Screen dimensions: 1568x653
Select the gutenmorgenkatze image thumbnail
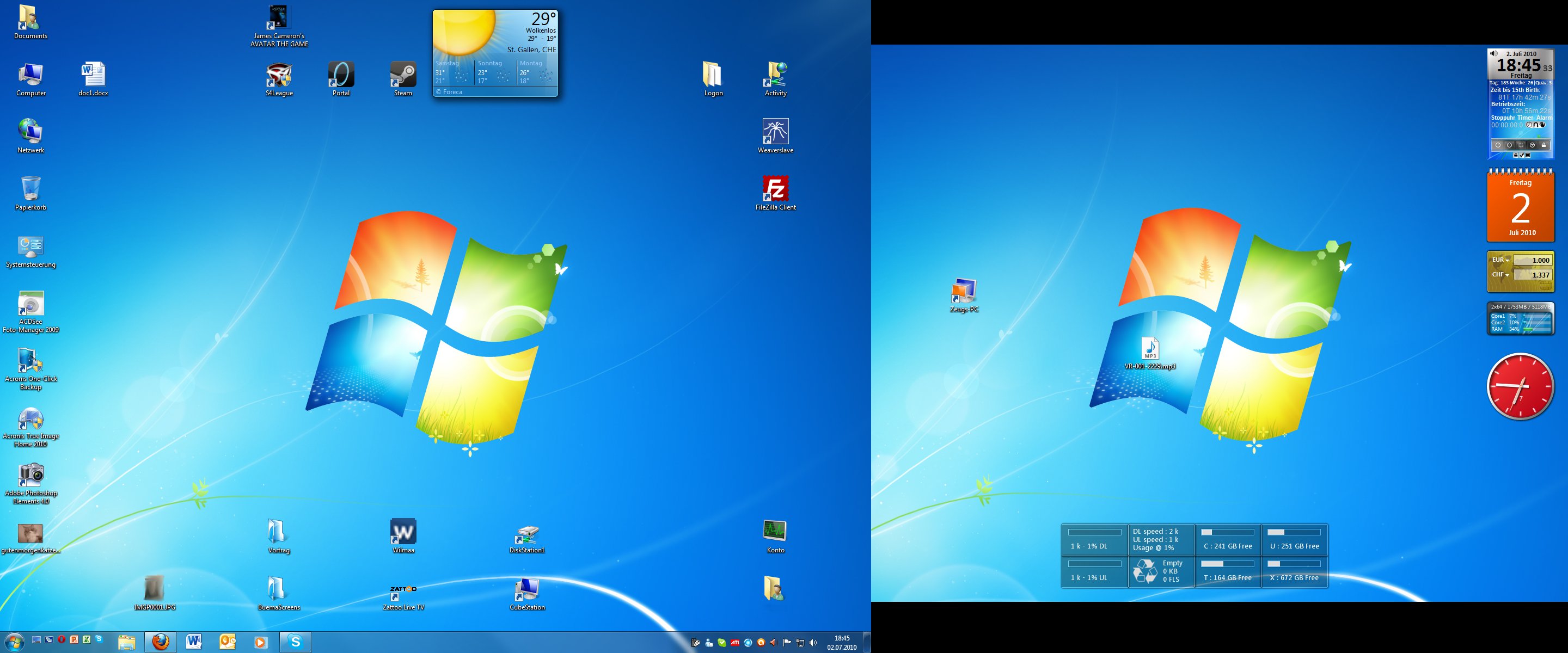click(x=30, y=539)
